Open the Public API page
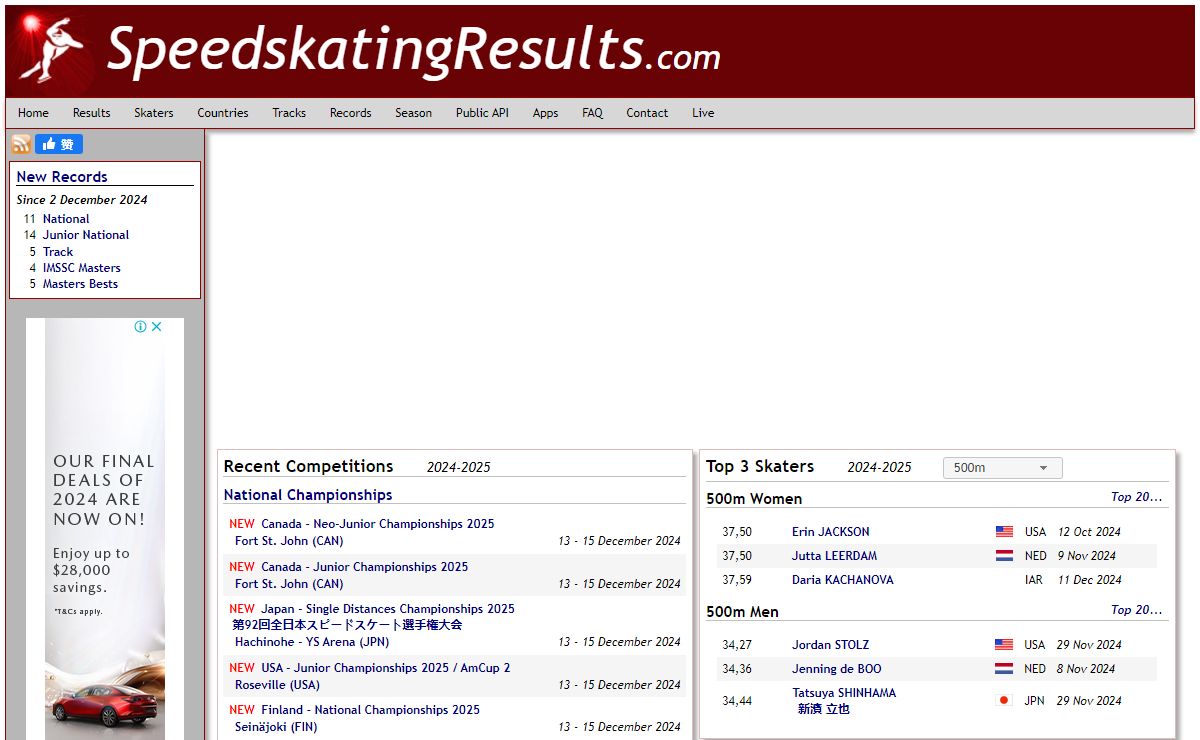 [x=482, y=113]
